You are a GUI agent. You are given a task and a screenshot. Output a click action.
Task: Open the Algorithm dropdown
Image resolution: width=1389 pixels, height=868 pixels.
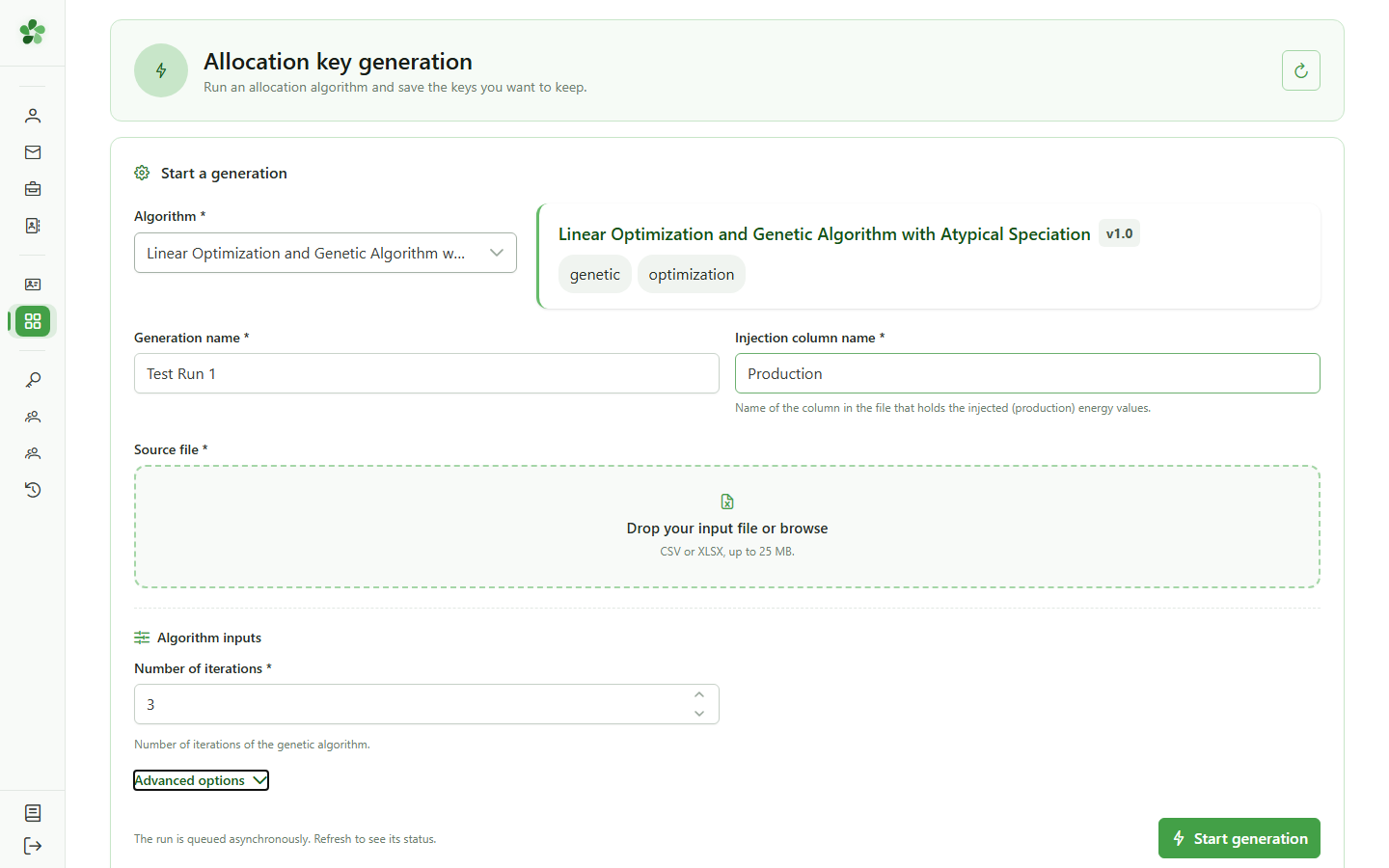click(325, 253)
